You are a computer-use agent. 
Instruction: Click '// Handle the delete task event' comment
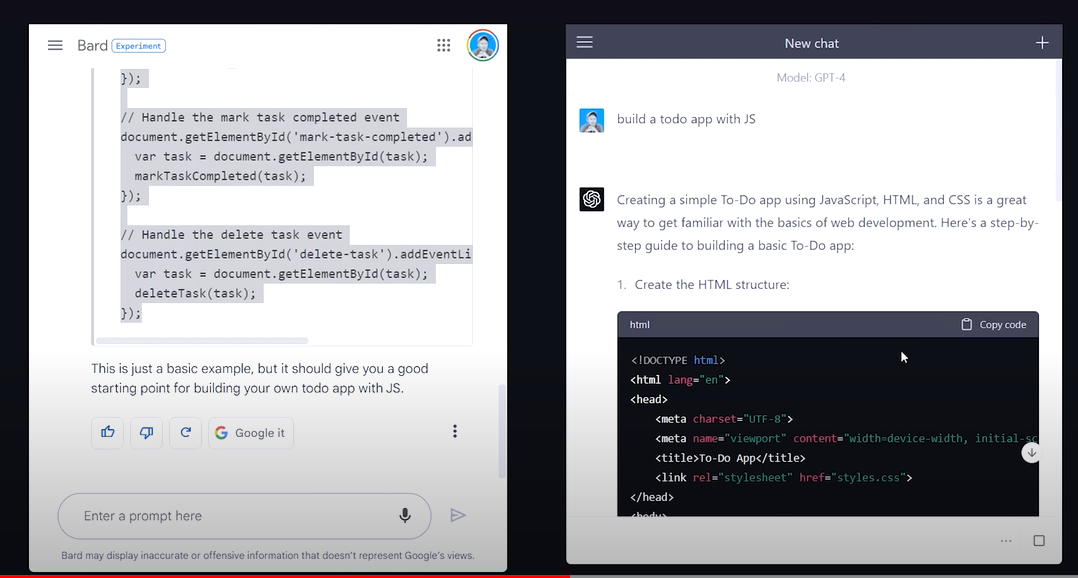[231, 234]
